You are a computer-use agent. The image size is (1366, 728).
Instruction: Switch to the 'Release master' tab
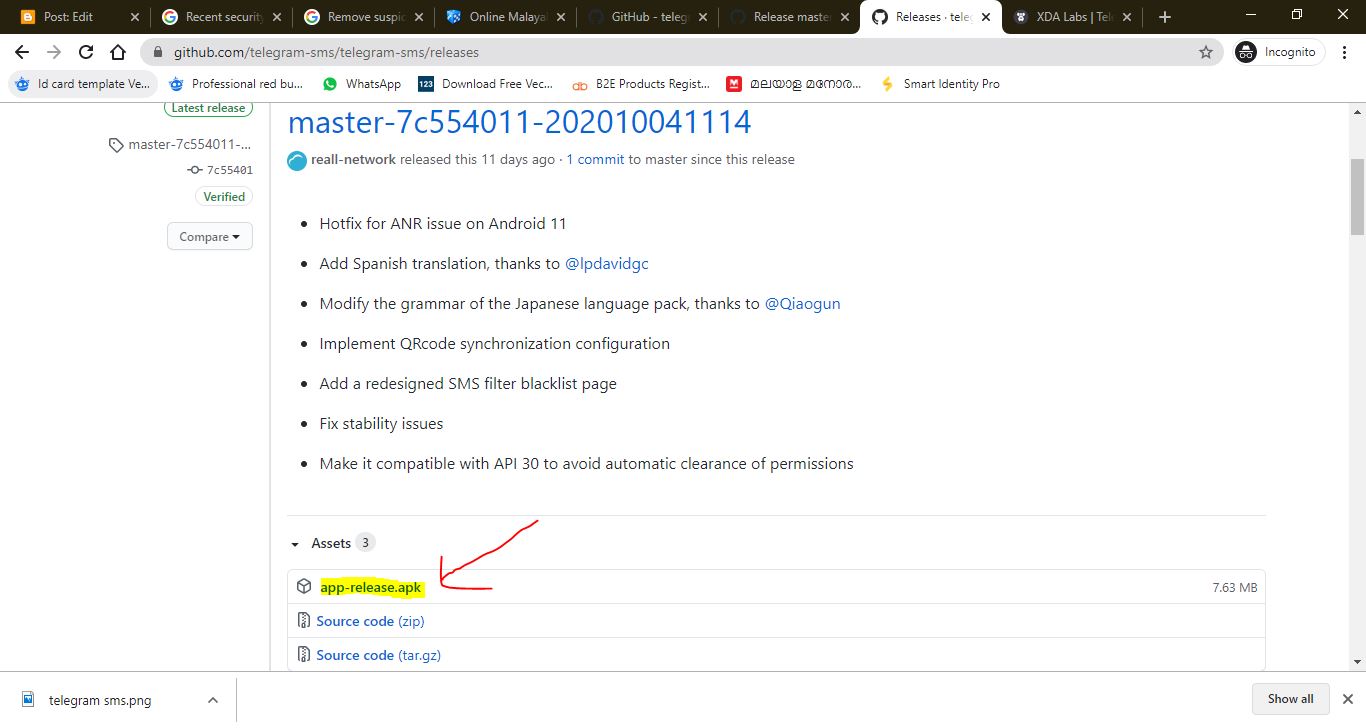coord(792,17)
